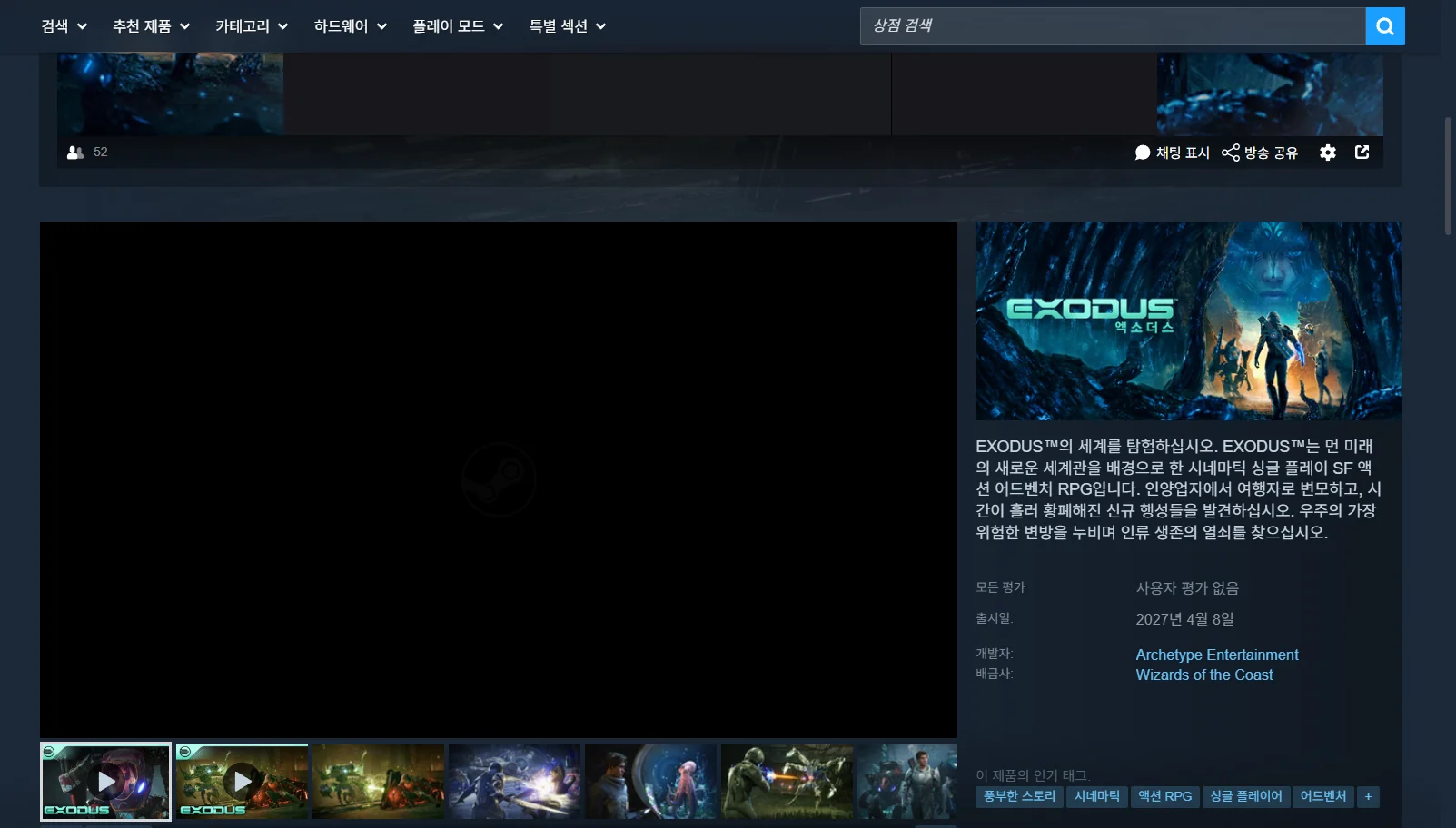Click the broadcast viewers count icon

click(75, 153)
